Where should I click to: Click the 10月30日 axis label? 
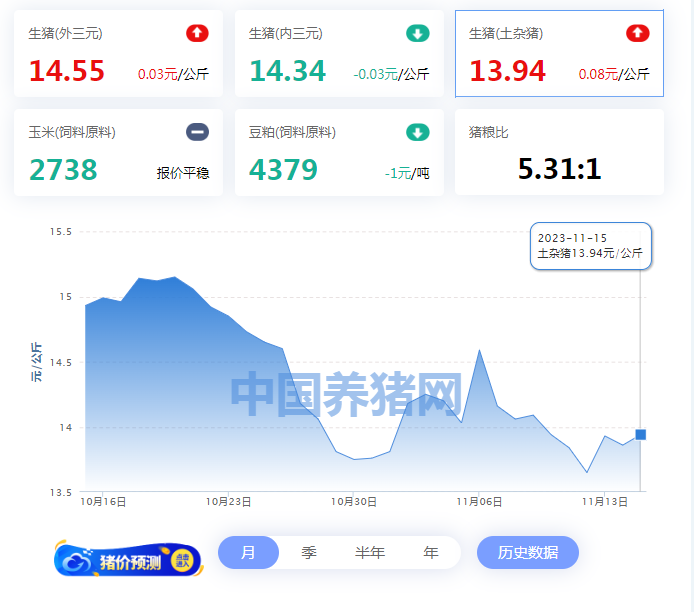point(354,501)
